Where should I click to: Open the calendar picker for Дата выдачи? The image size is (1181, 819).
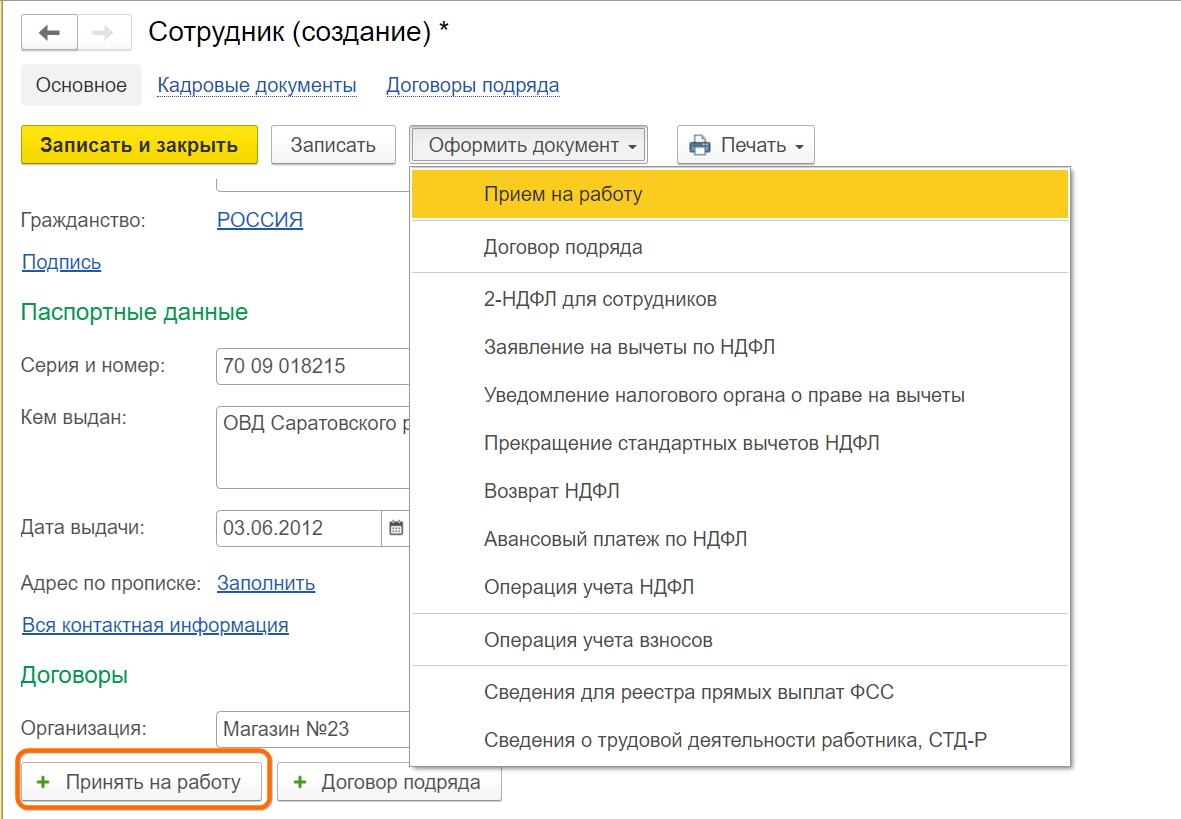point(395,528)
